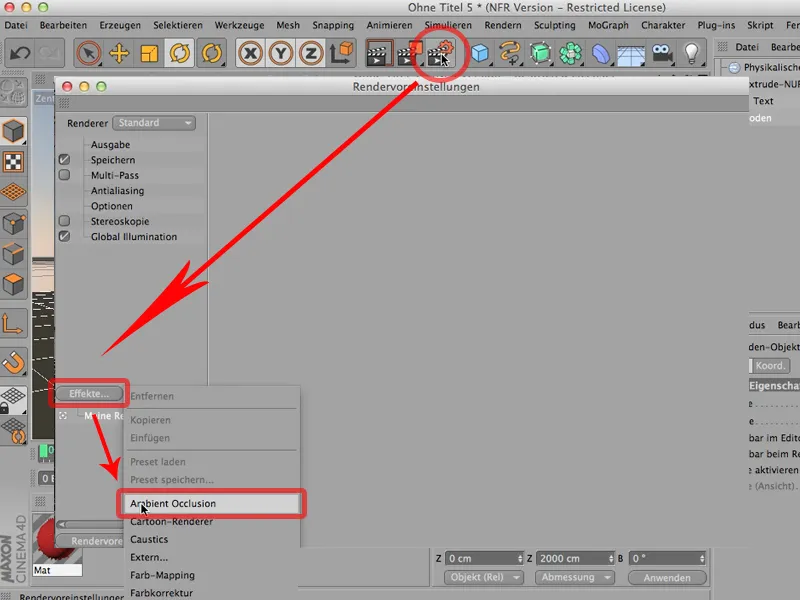The height and width of the screenshot is (600, 800).
Task: Click the locked workplane icon
Action: tap(14, 401)
